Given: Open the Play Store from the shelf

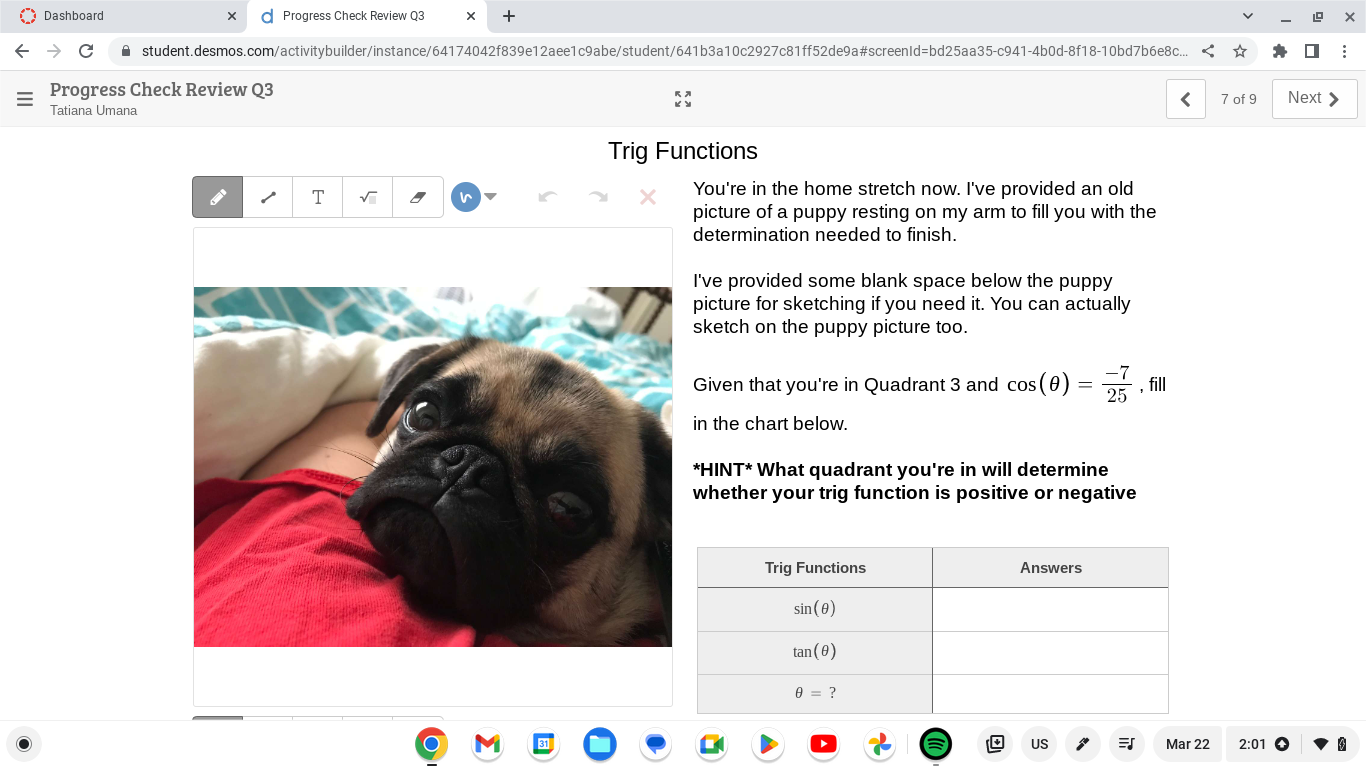Looking at the screenshot, I should 768,744.
